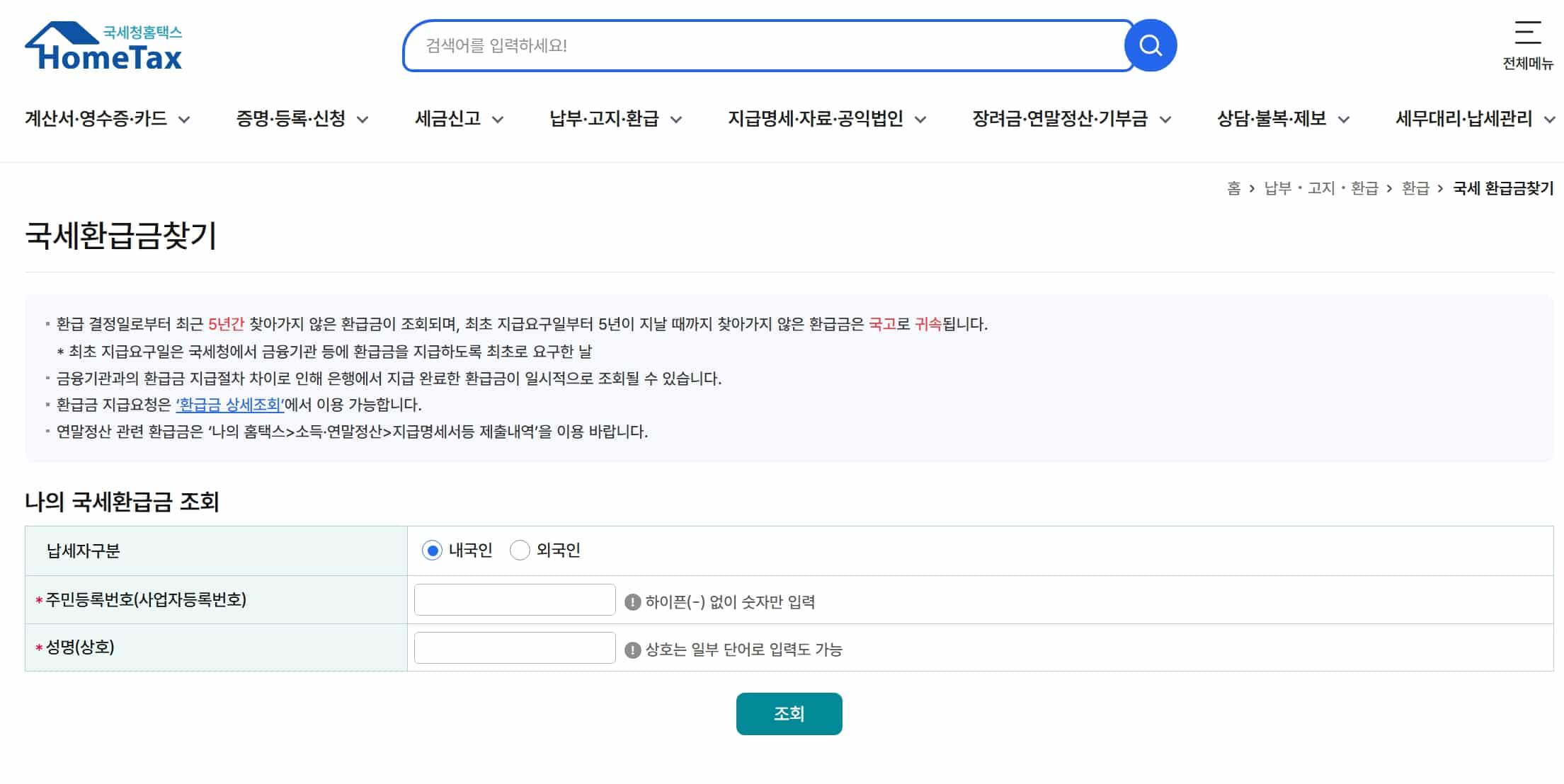Open the 납부·고지·환급 menu
The width and height of the screenshot is (1564, 784).
604,119
